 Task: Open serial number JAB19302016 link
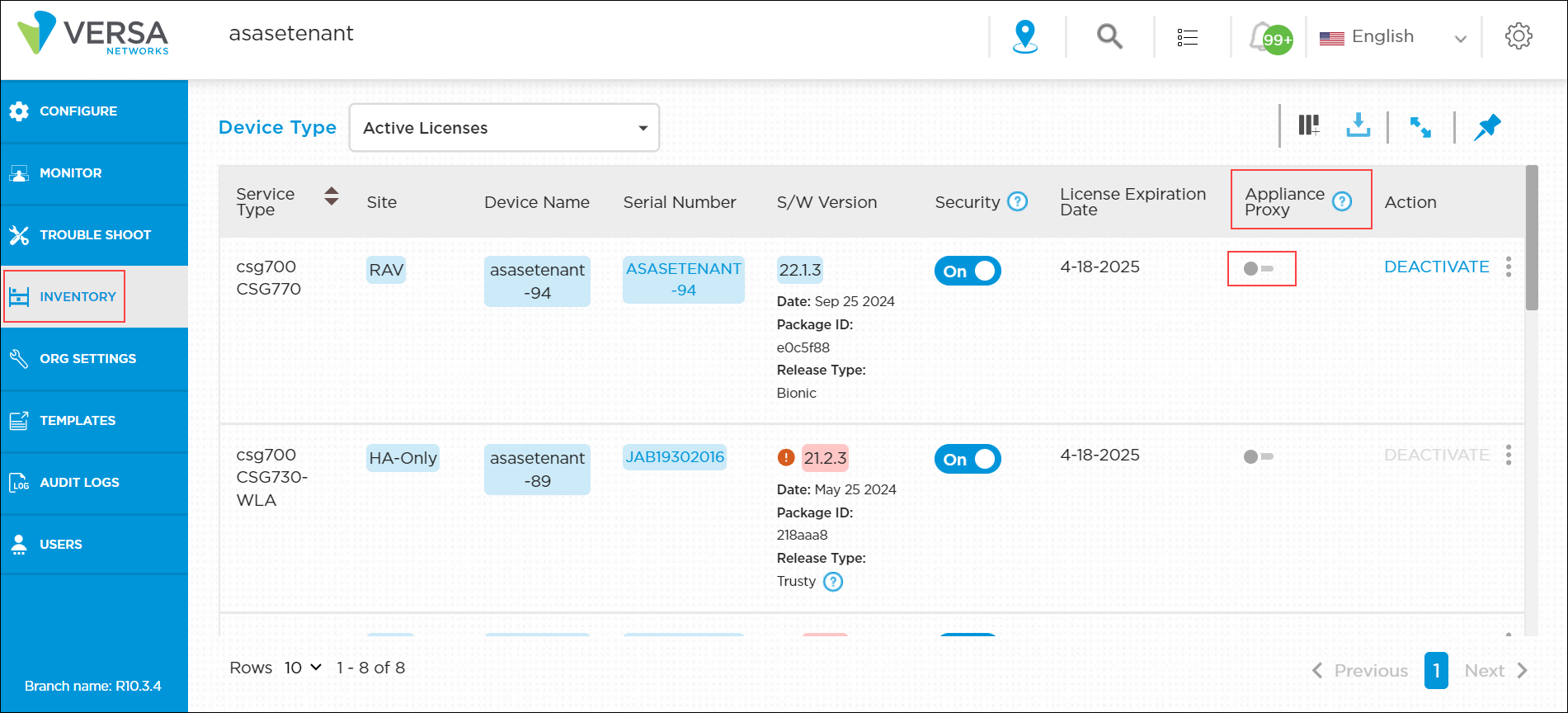click(674, 456)
